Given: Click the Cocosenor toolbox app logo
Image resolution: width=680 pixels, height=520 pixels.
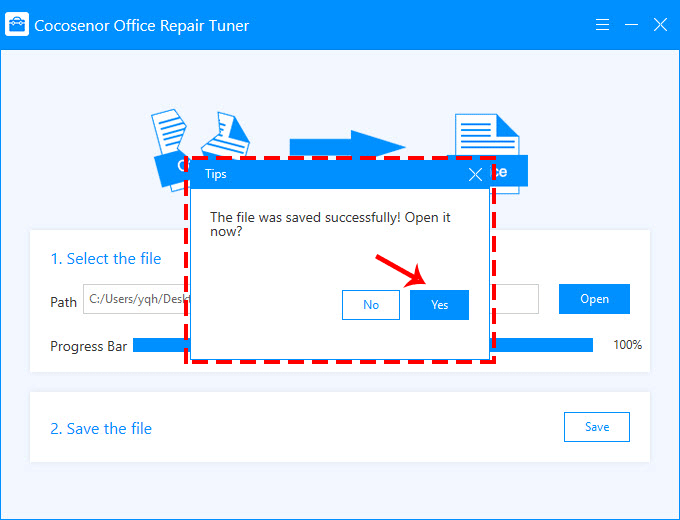Looking at the screenshot, I should click(x=17, y=25).
